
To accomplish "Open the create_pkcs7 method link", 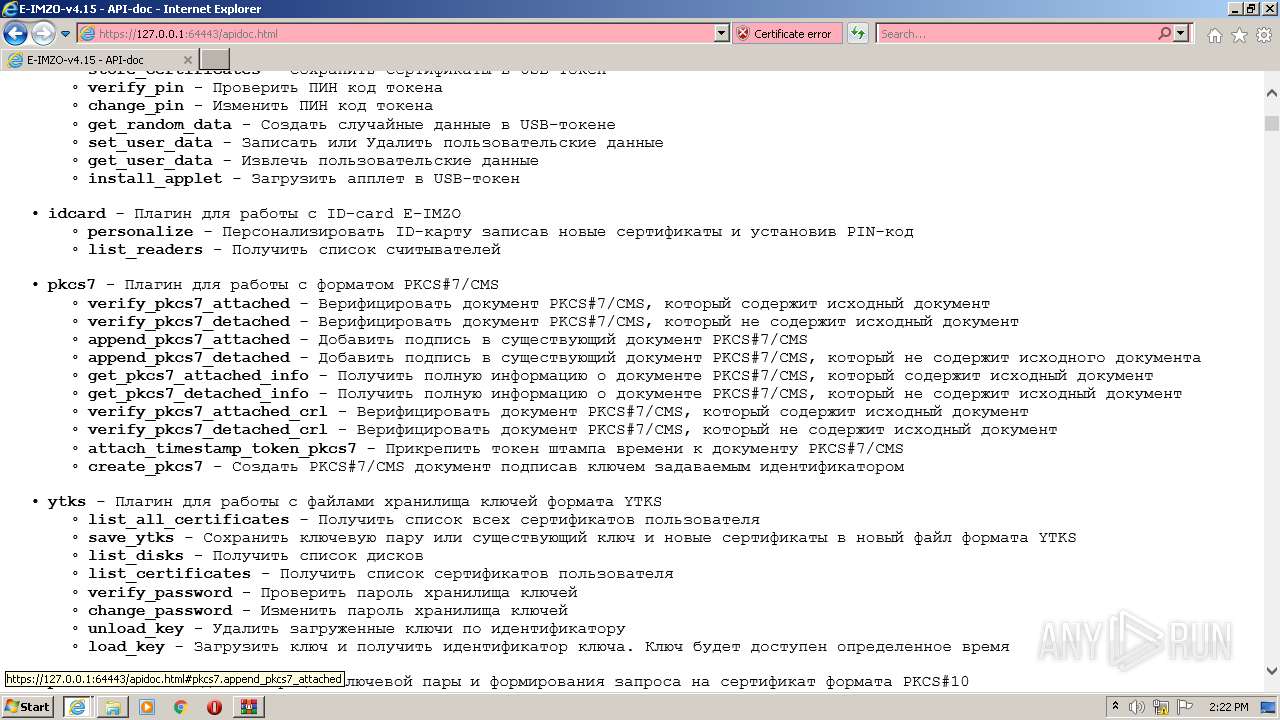I will click(145, 467).
